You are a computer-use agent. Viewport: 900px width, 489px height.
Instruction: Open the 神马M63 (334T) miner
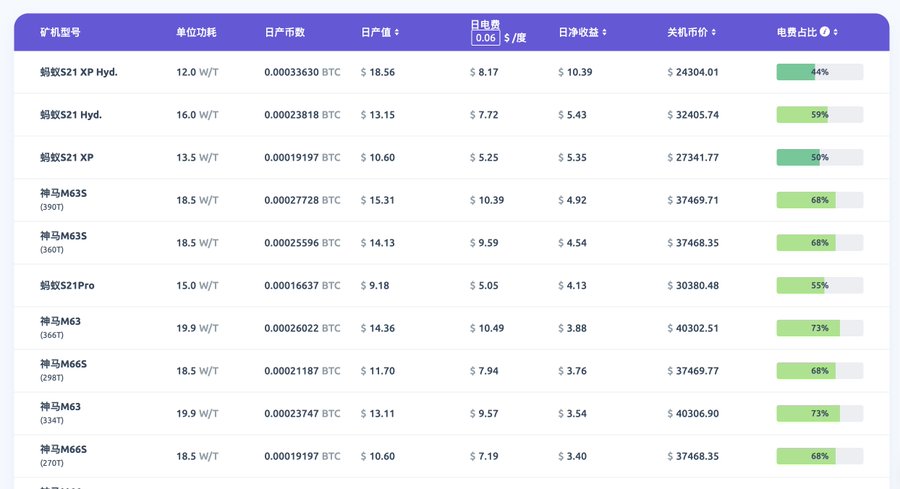coord(60,413)
